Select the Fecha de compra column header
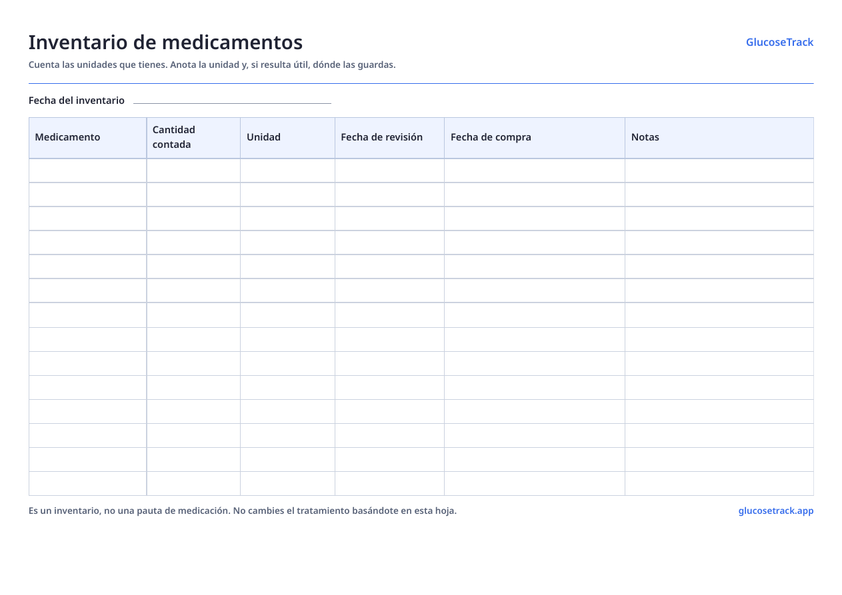The height and width of the screenshot is (595, 842). (x=535, y=137)
